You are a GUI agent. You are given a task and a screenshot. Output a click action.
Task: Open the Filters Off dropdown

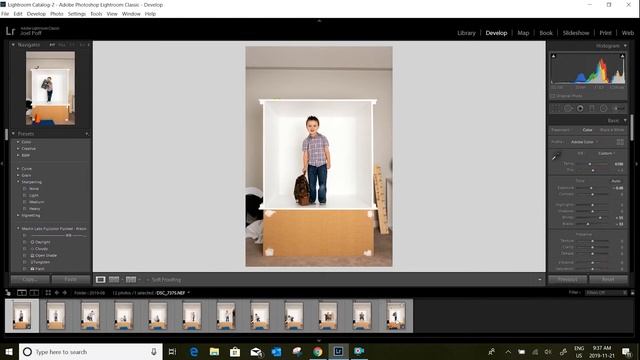(x=606, y=293)
